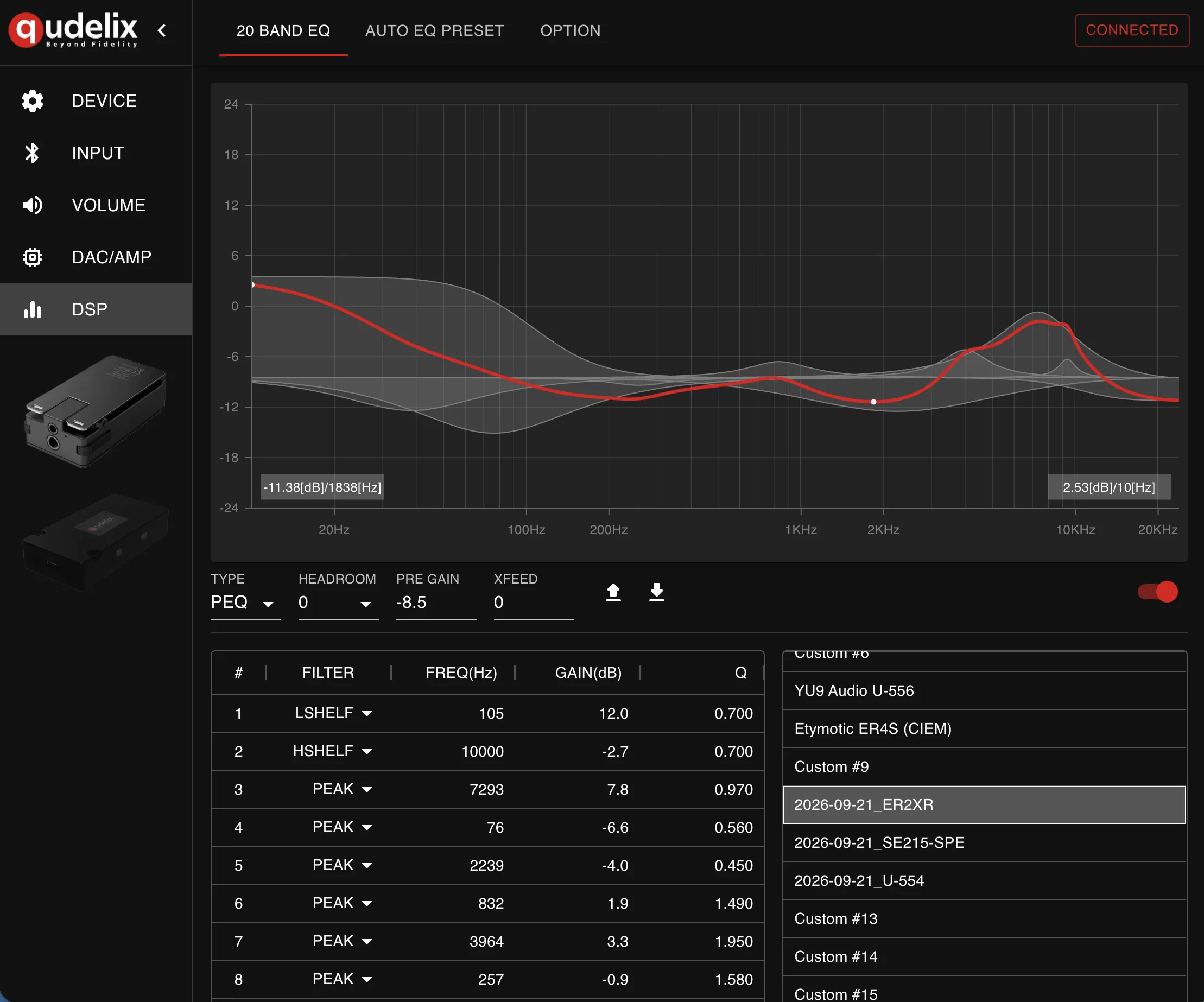This screenshot has height=1002, width=1204.
Task: Click the Qudelix logo
Action: point(73,29)
